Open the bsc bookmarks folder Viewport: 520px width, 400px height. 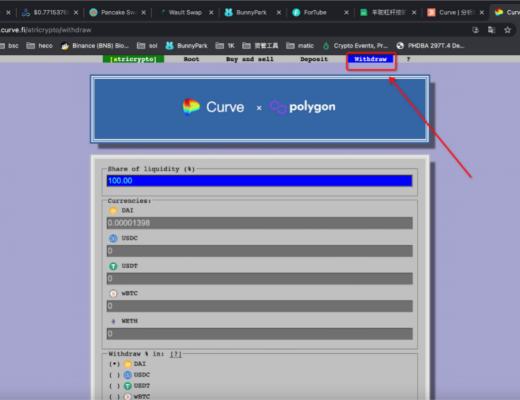click(9, 46)
